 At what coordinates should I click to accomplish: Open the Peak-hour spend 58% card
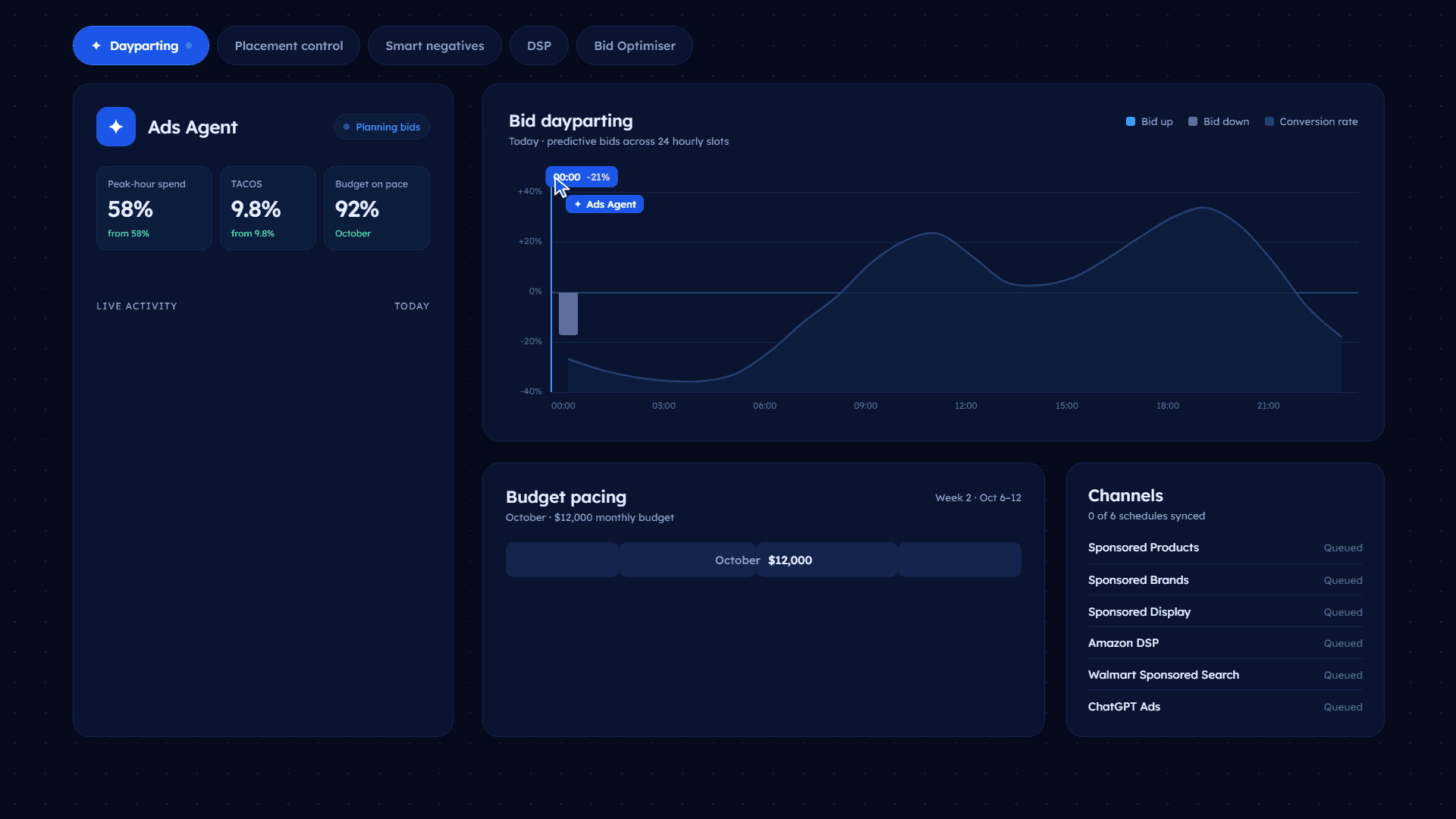click(x=154, y=208)
